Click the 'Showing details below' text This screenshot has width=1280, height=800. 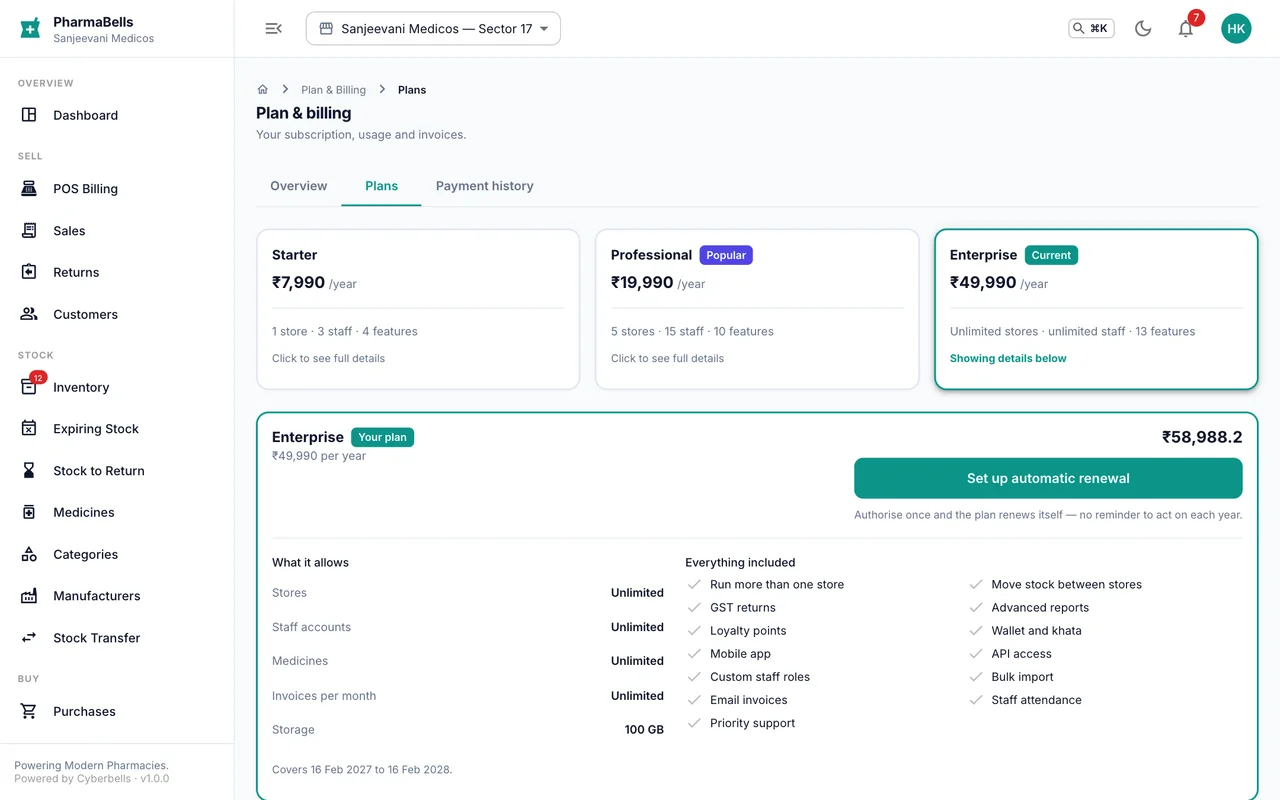[x=1008, y=358]
